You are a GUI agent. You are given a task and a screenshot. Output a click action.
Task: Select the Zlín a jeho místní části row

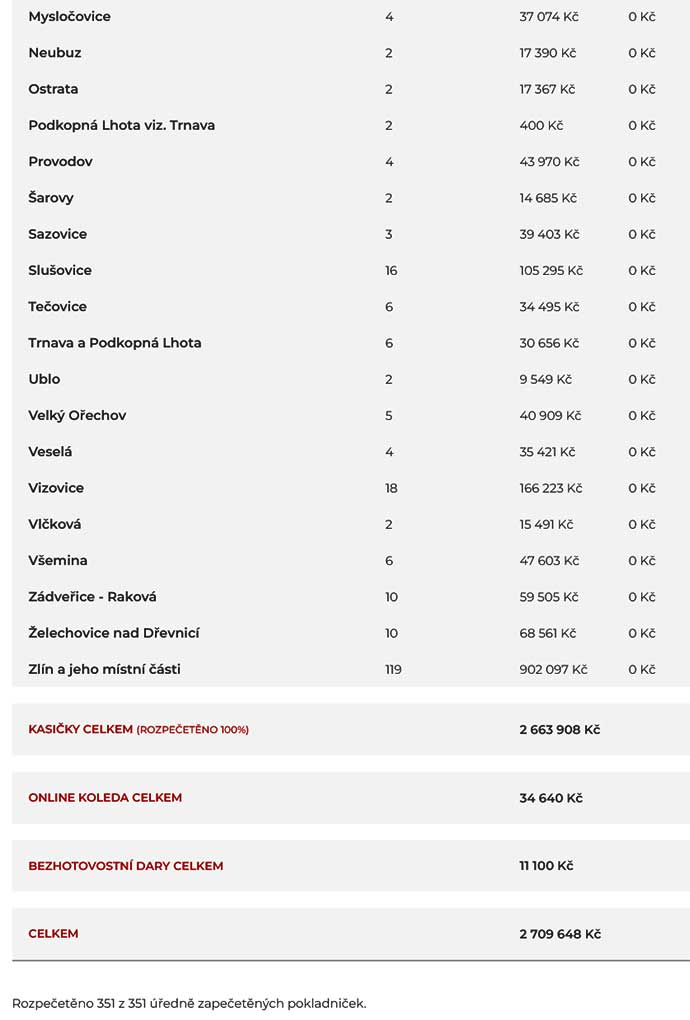[351, 669]
